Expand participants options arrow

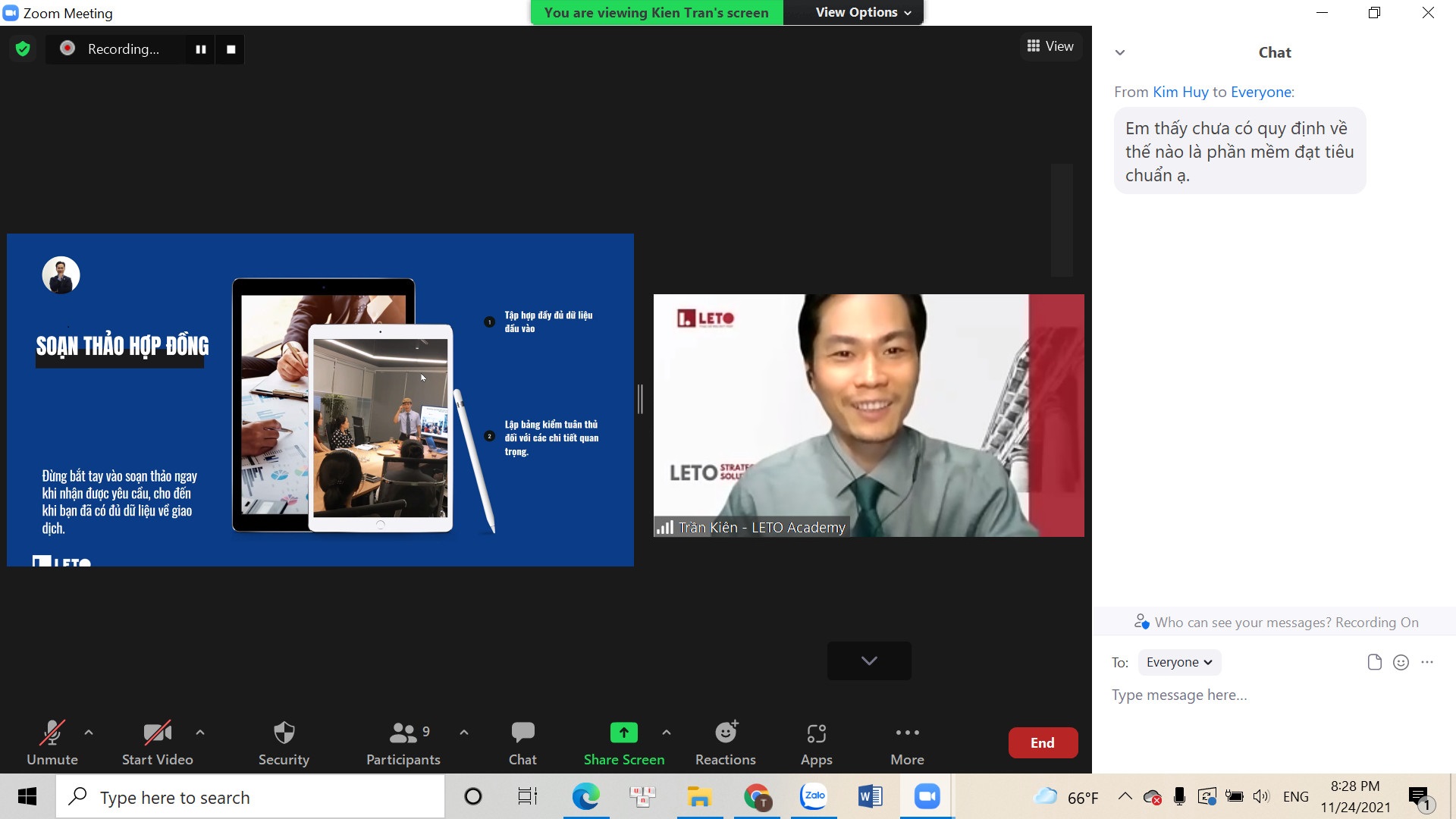point(464,733)
